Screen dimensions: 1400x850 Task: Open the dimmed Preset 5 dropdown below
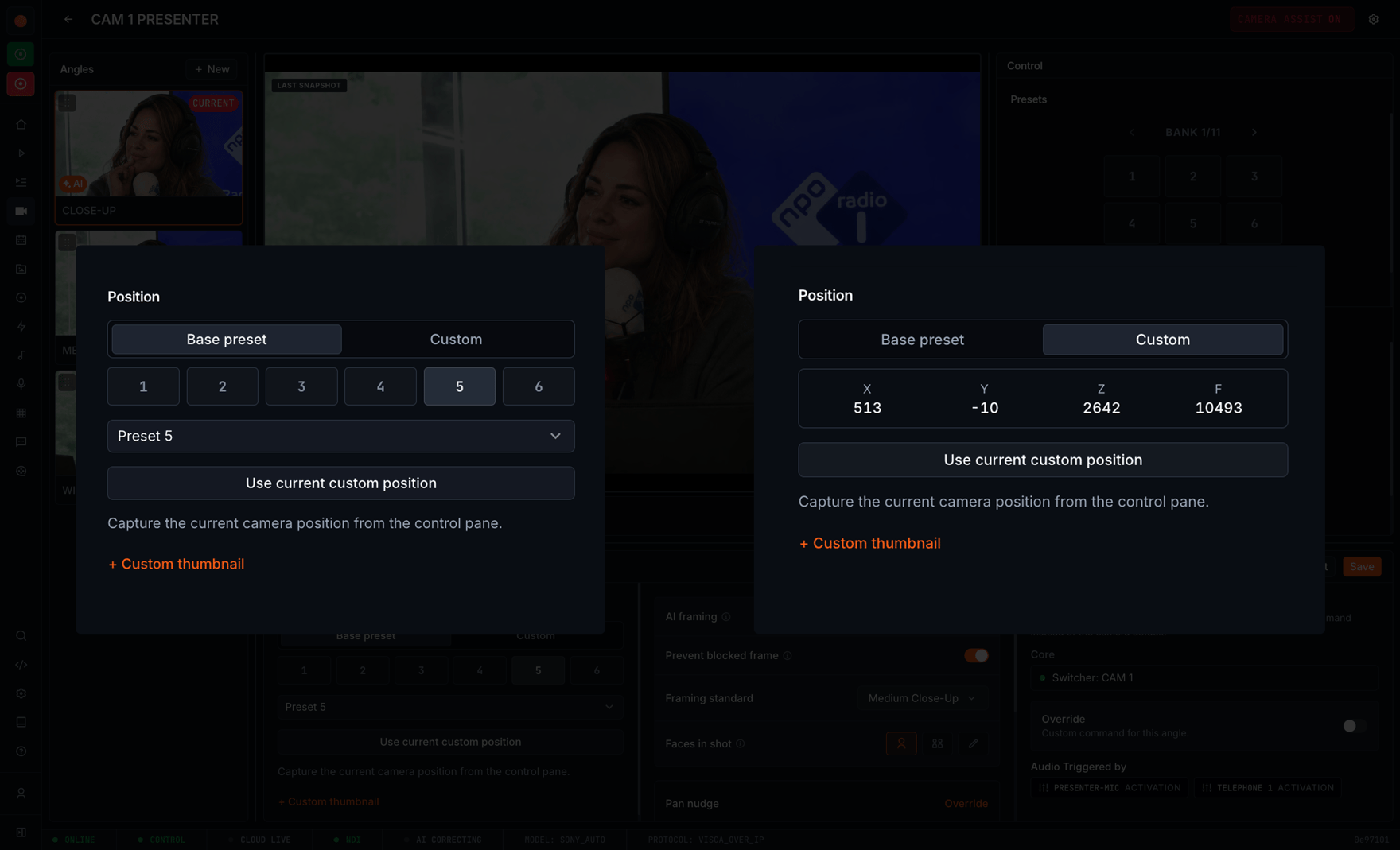pos(449,707)
